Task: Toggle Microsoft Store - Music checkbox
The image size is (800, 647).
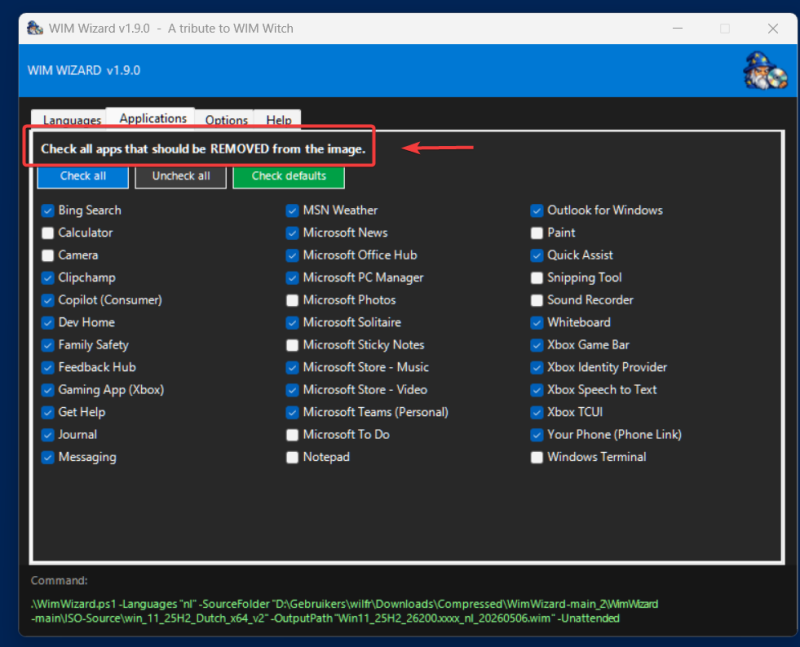Action: tap(292, 368)
